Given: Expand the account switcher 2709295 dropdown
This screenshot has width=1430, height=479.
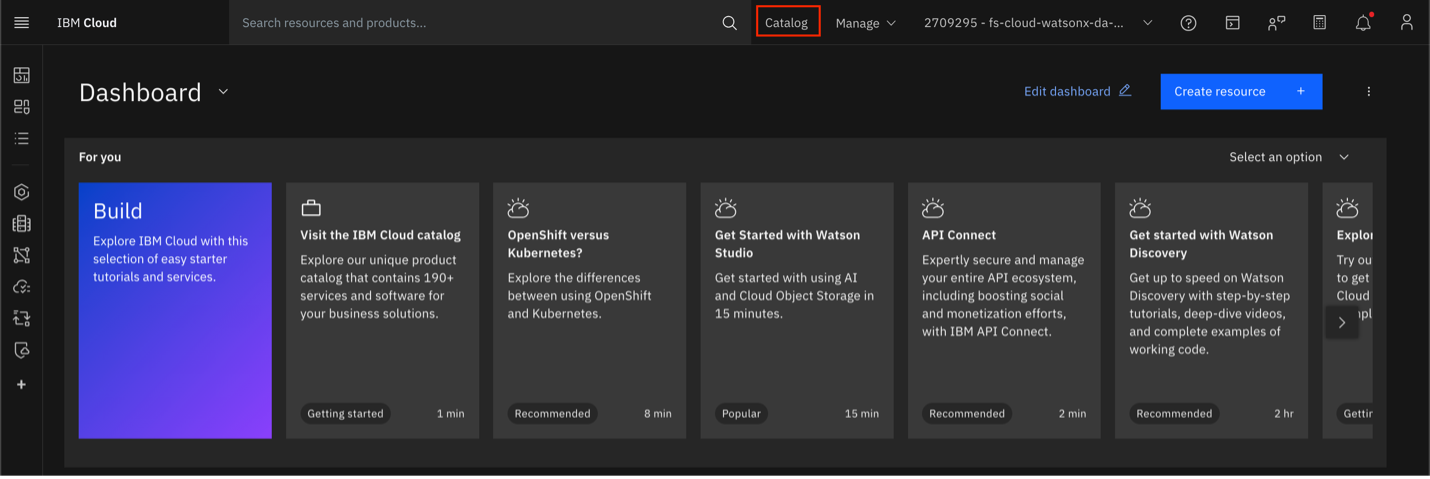Looking at the screenshot, I should click(1037, 23).
